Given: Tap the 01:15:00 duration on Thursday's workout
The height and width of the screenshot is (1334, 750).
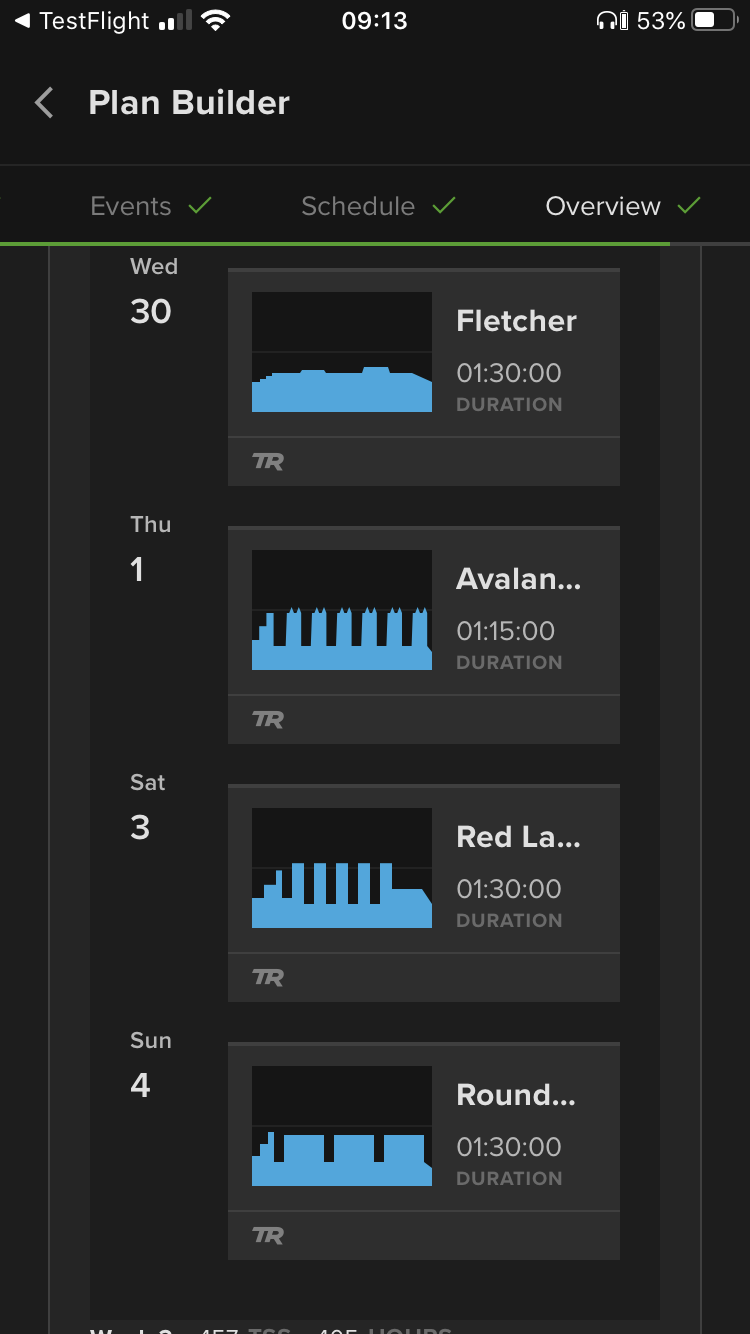Looking at the screenshot, I should (505, 631).
